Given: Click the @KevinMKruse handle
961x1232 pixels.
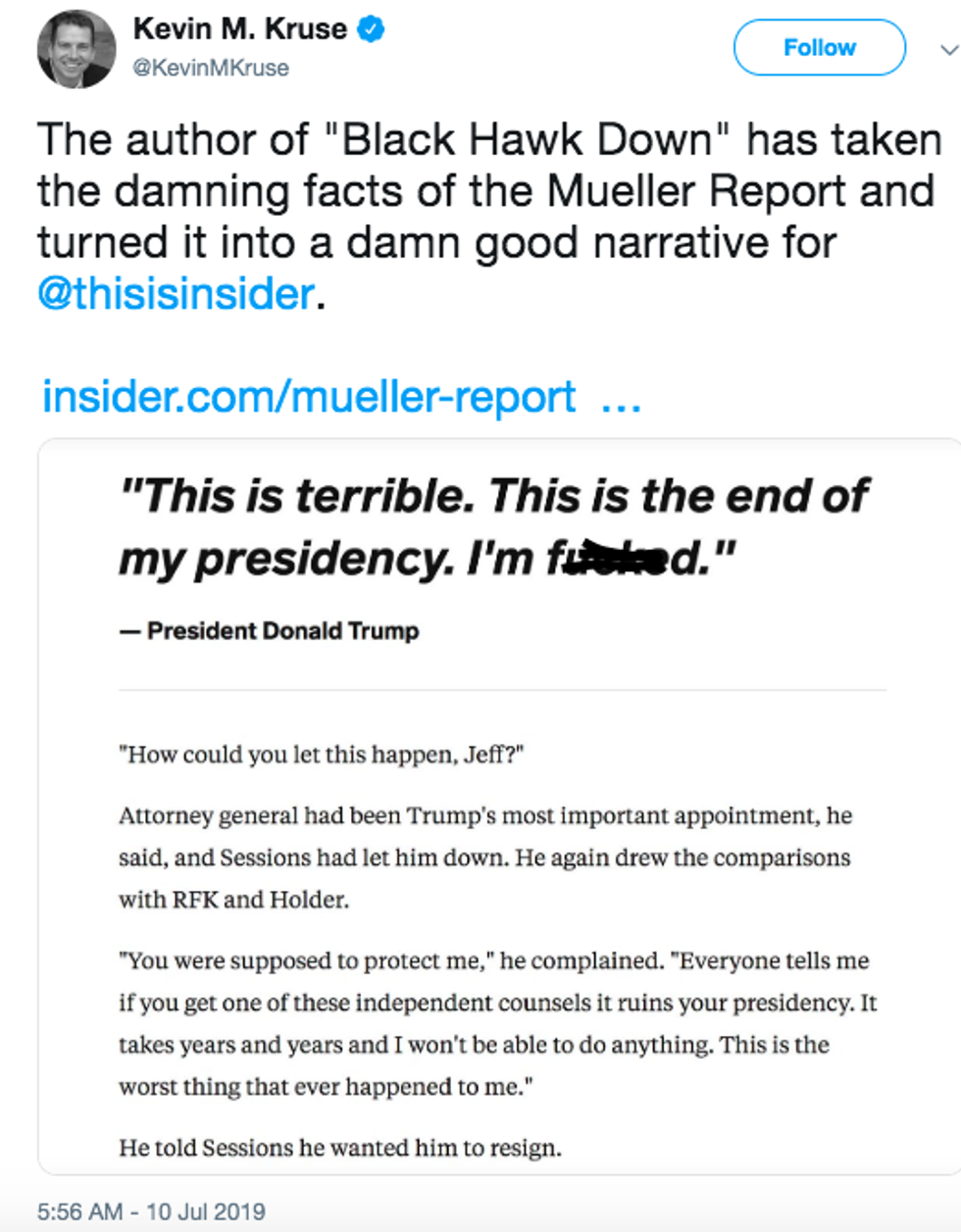Looking at the screenshot, I should tap(211, 68).
